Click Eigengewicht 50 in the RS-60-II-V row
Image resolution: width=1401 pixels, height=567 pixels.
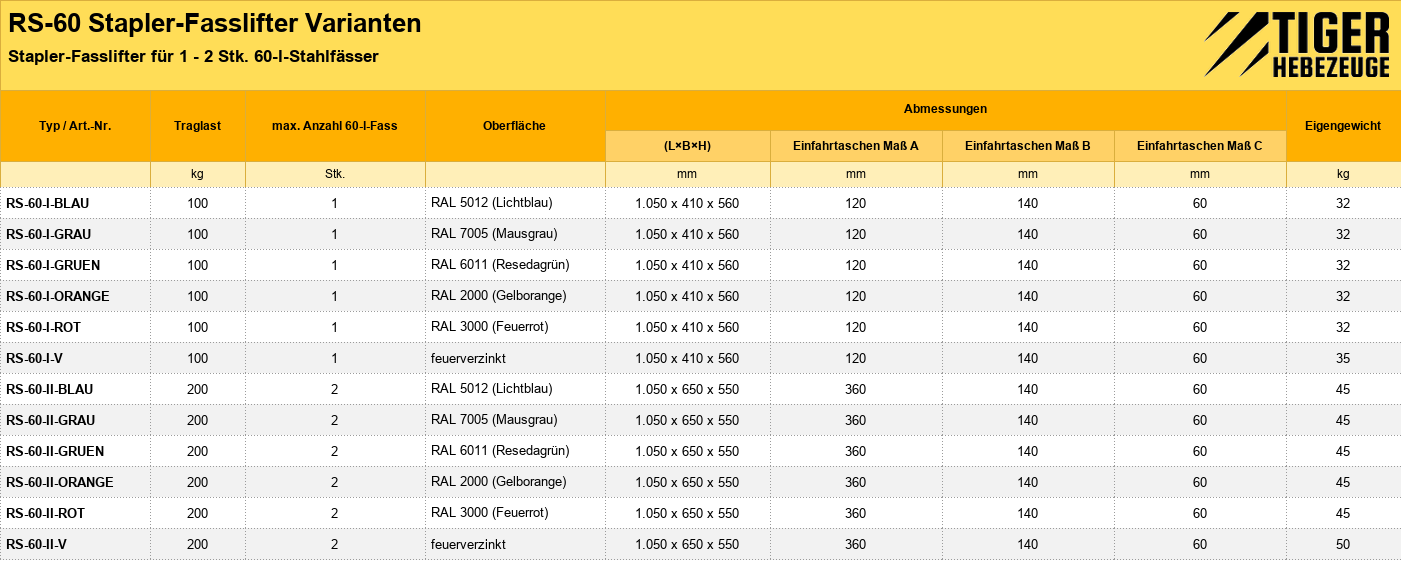[1343, 544]
